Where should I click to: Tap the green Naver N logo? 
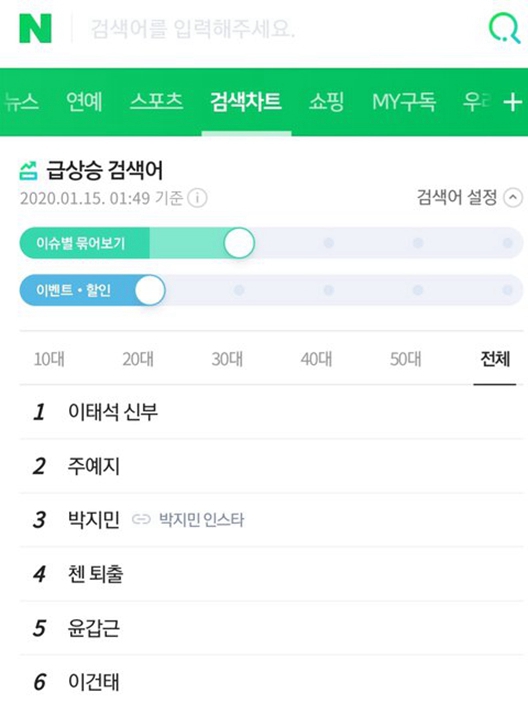[x=35, y=29]
